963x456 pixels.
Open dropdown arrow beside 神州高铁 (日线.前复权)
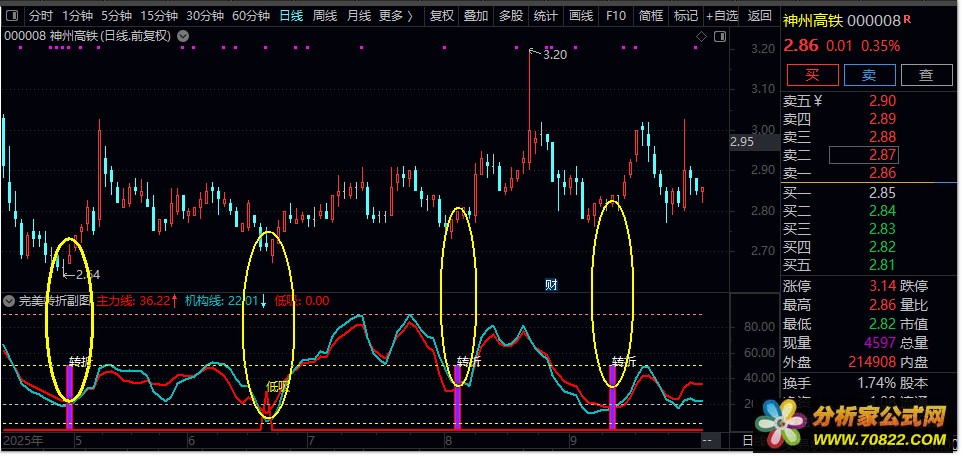coord(184,36)
